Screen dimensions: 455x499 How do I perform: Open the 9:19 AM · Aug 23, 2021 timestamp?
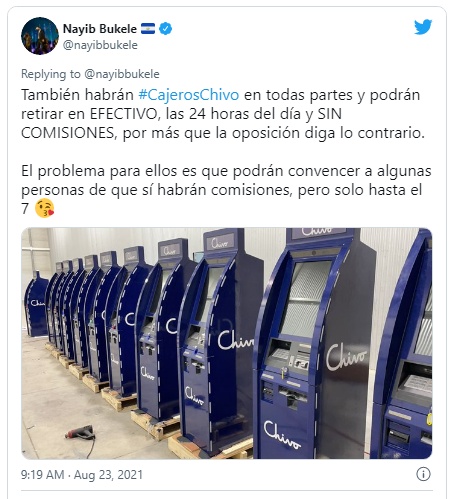click(82, 475)
